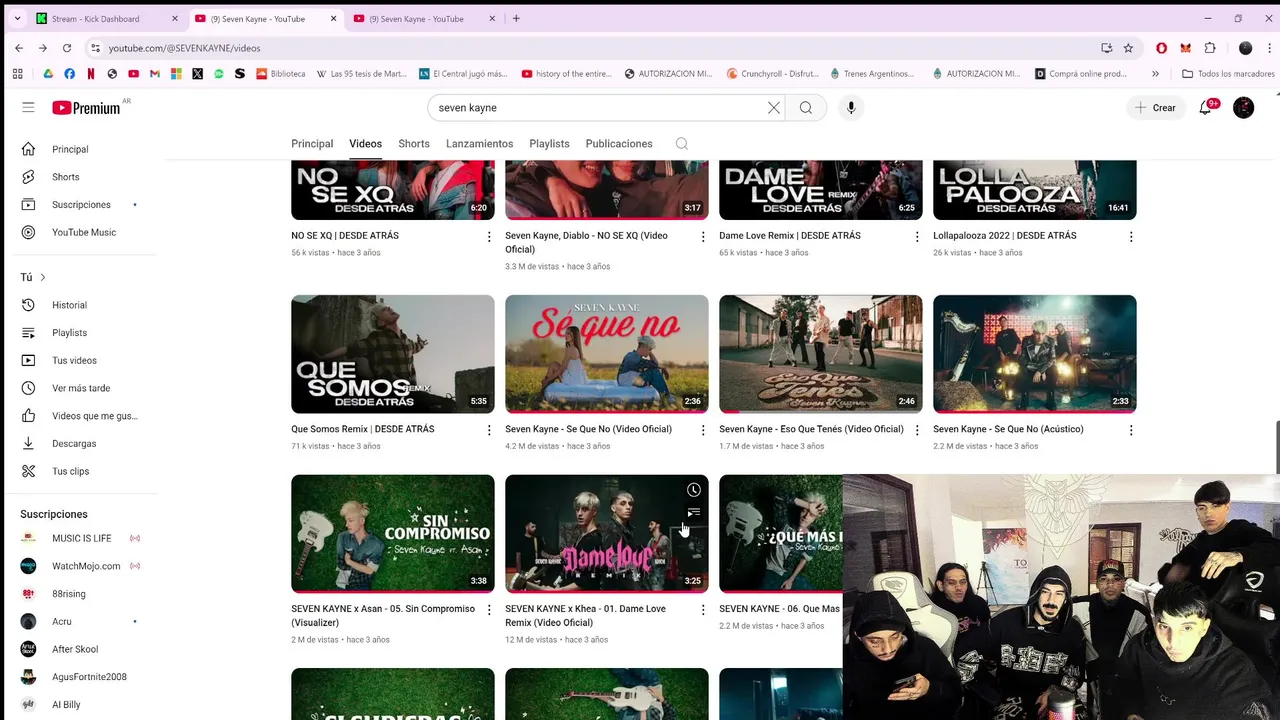
Task: Play the Se Que No video thumbnail
Action: [607, 354]
